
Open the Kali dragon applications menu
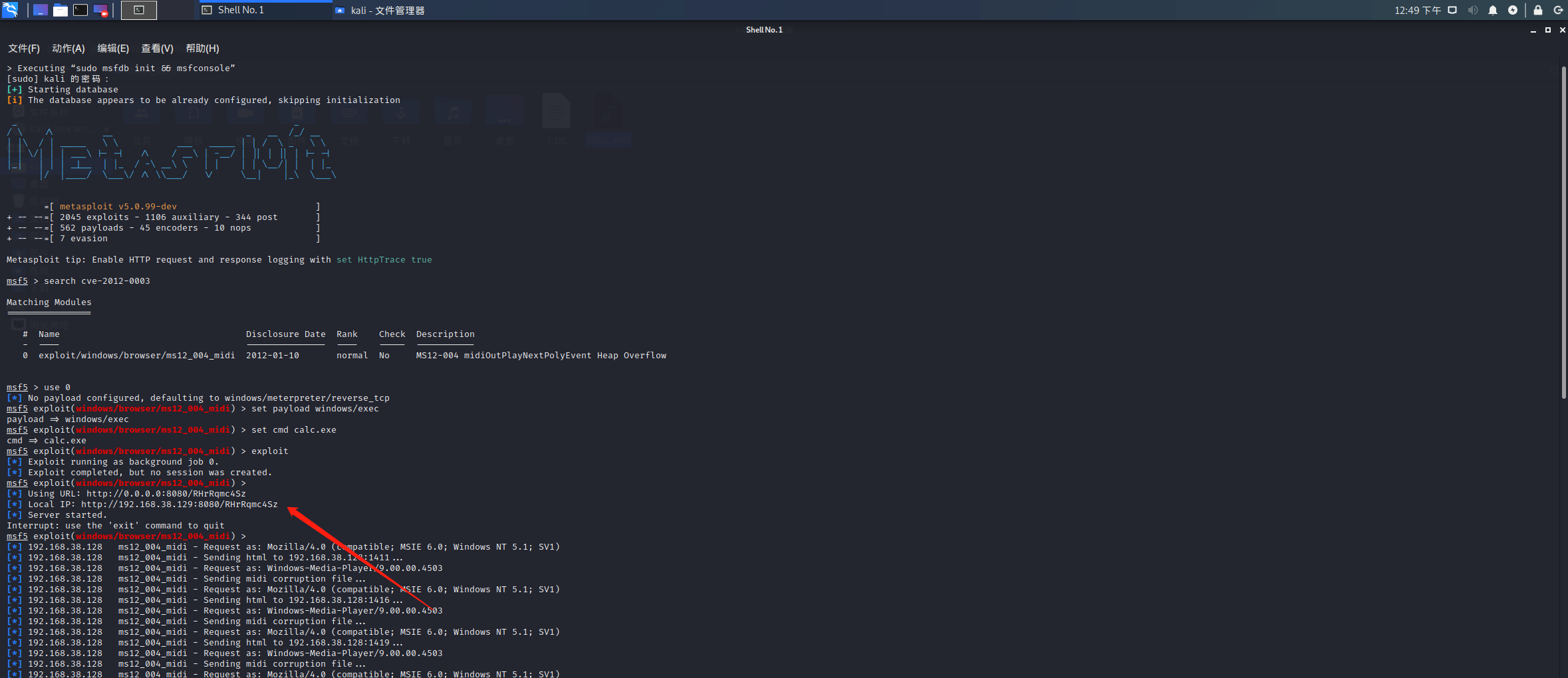point(10,10)
